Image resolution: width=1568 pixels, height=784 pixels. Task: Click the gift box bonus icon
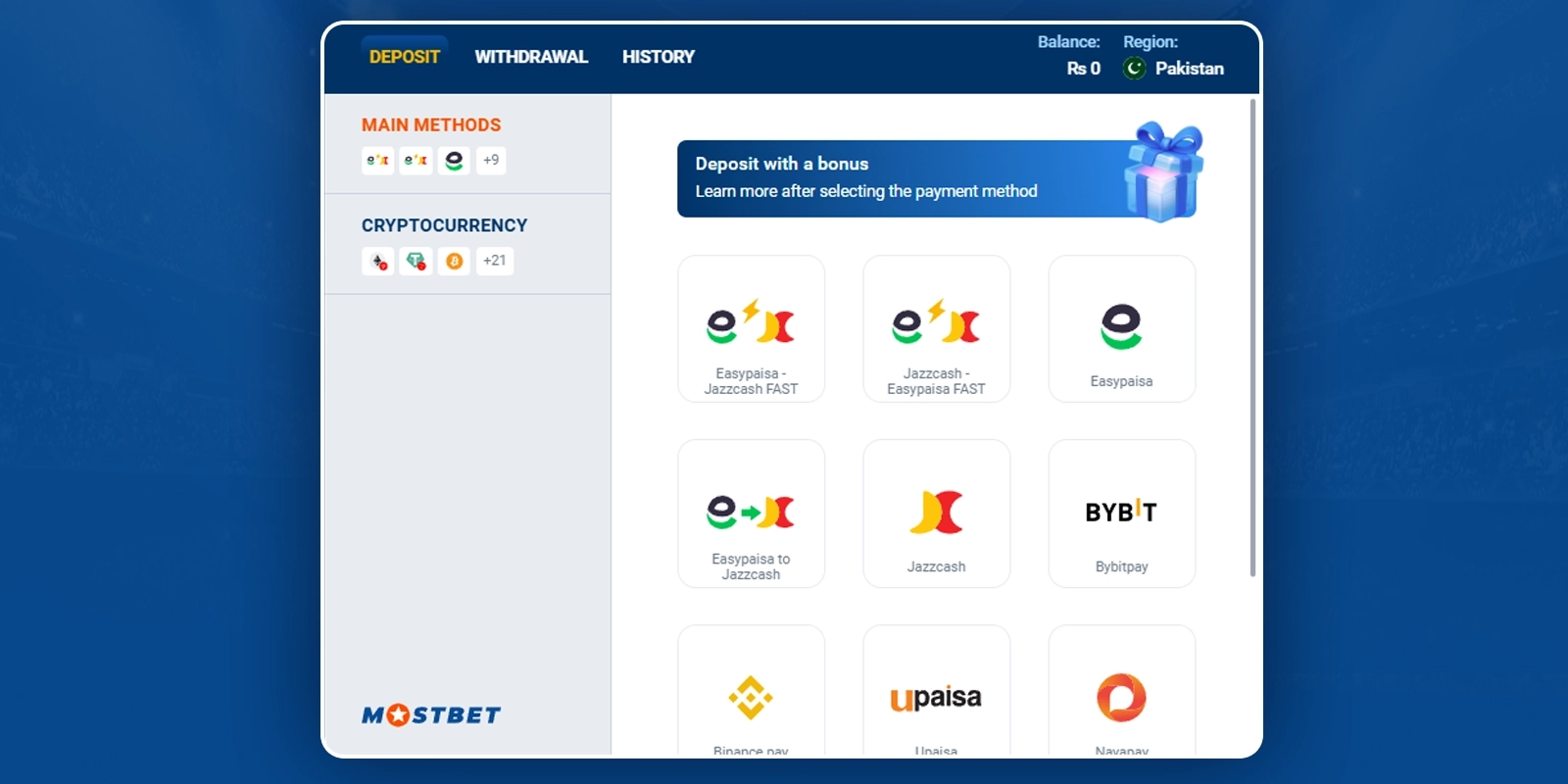(x=1163, y=172)
